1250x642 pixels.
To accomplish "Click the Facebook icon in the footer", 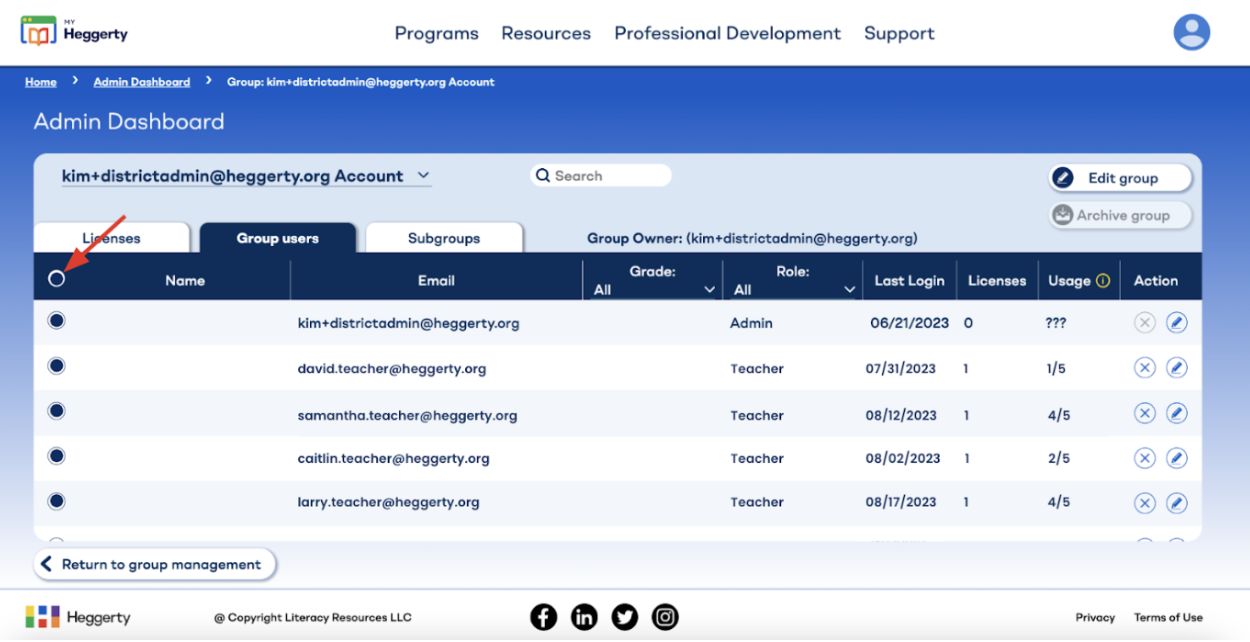I will click(x=543, y=616).
